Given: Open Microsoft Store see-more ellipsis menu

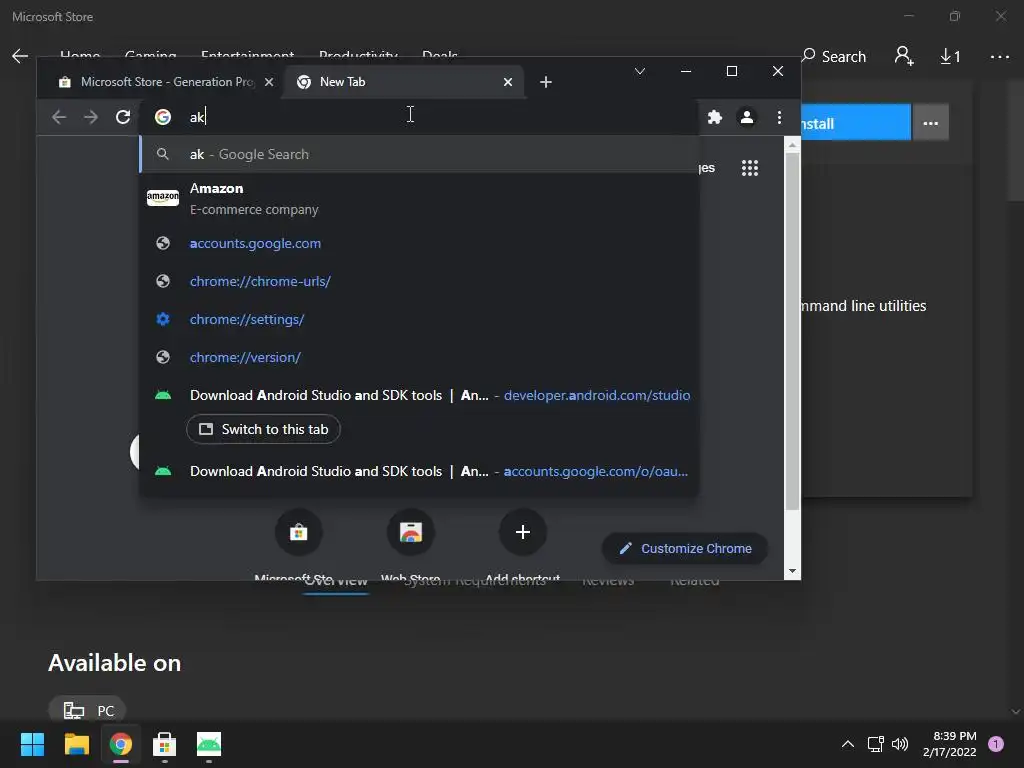Looking at the screenshot, I should click(x=1000, y=57).
